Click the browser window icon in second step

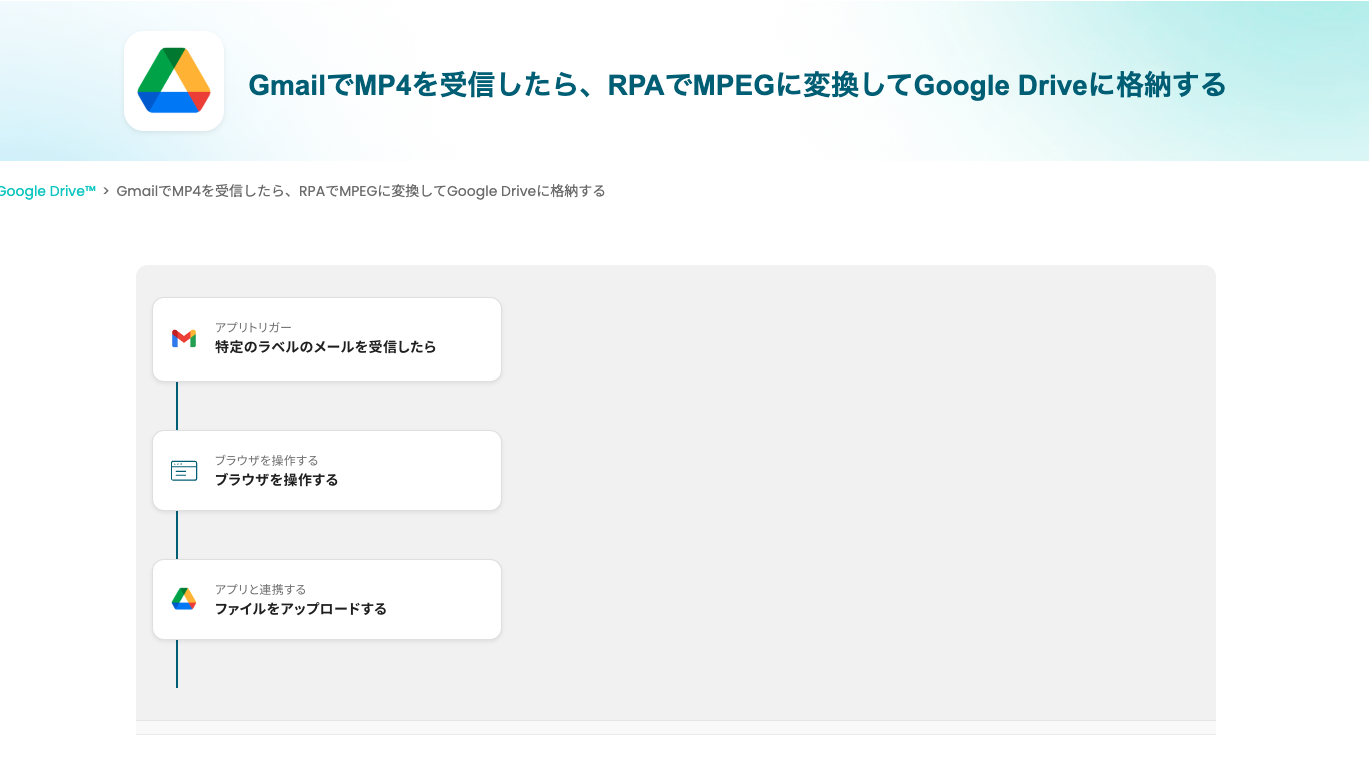184,471
